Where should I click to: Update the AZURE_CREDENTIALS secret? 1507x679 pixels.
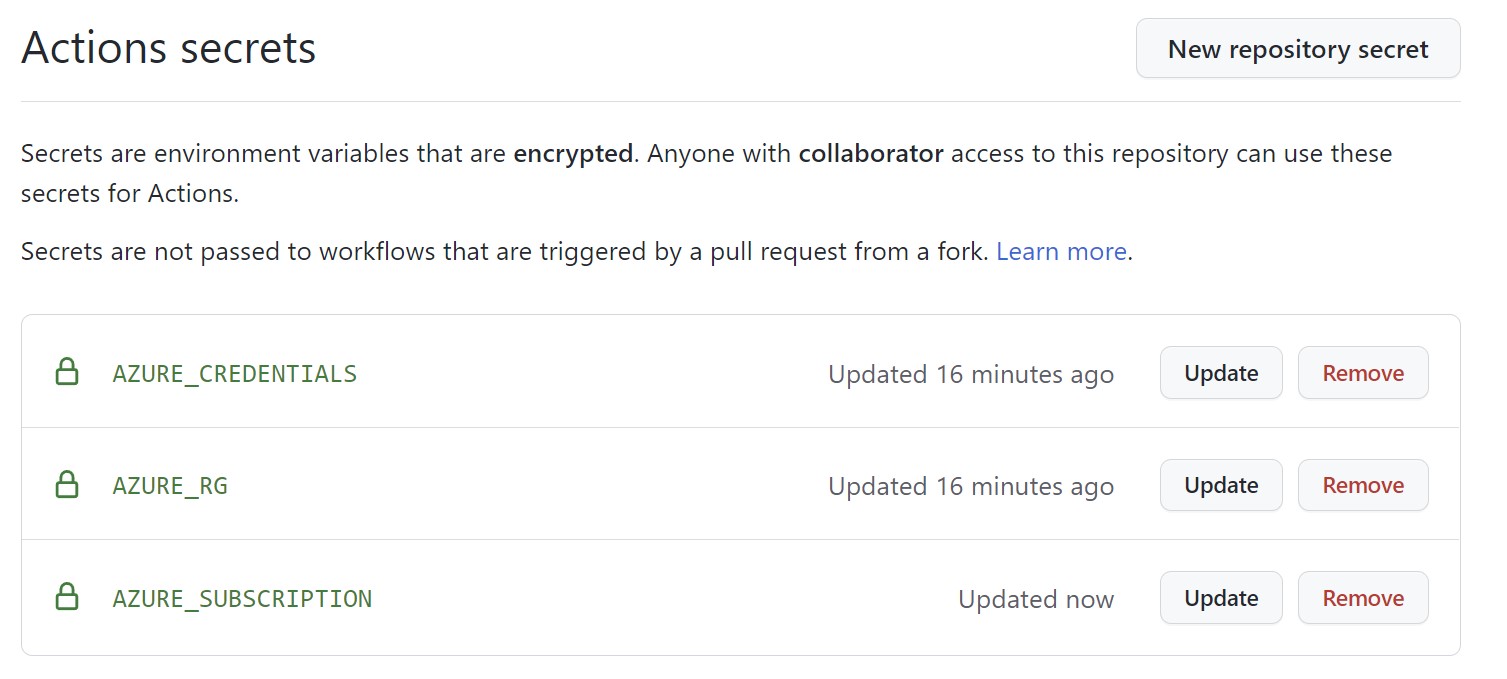pos(1220,372)
